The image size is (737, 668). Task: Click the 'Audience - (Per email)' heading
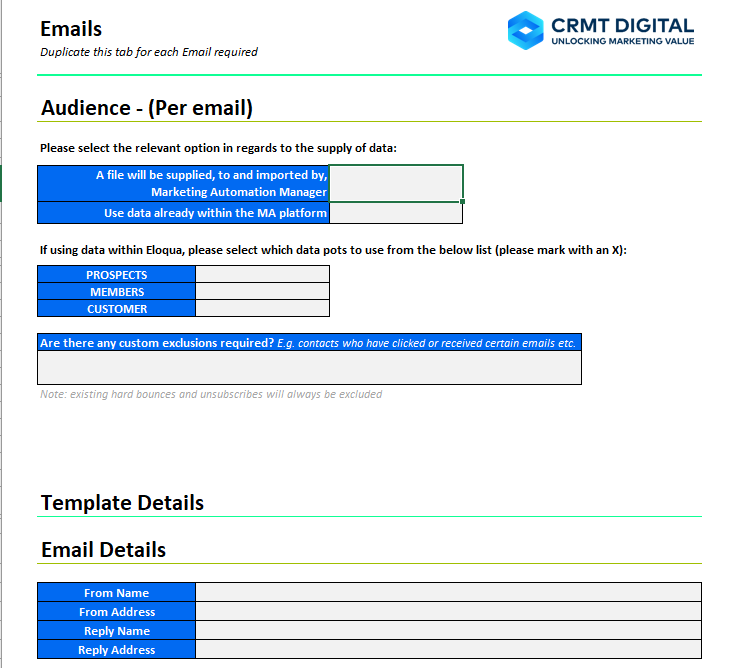coord(147,108)
